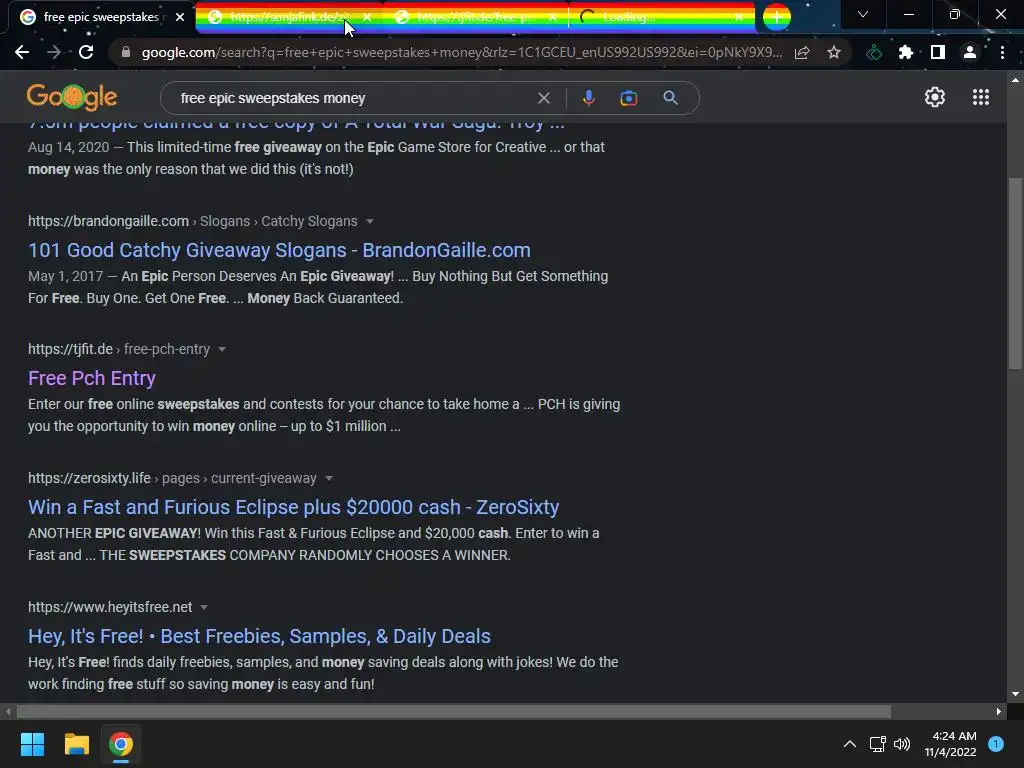Click the Google logo
Viewport: 1024px width, 768px height.
72,97
